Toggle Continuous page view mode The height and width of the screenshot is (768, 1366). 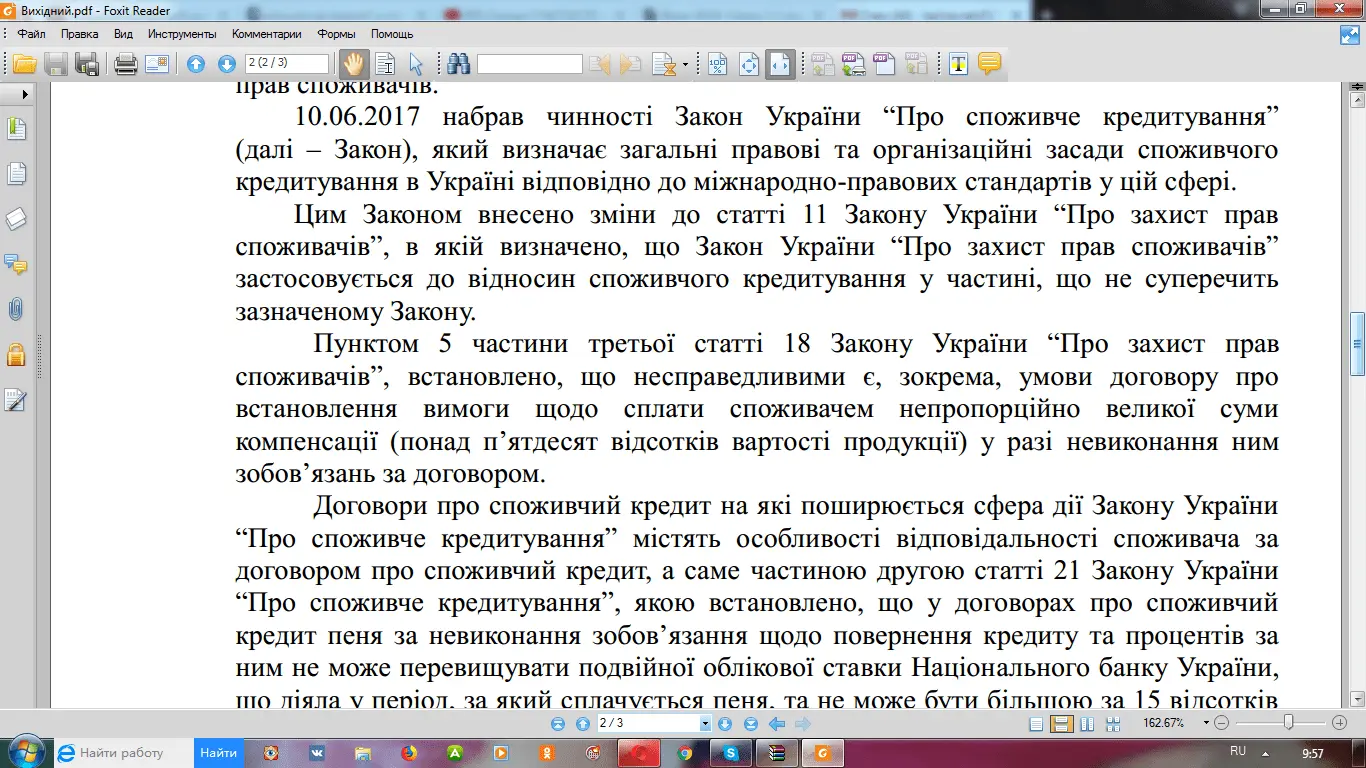click(1062, 723)
